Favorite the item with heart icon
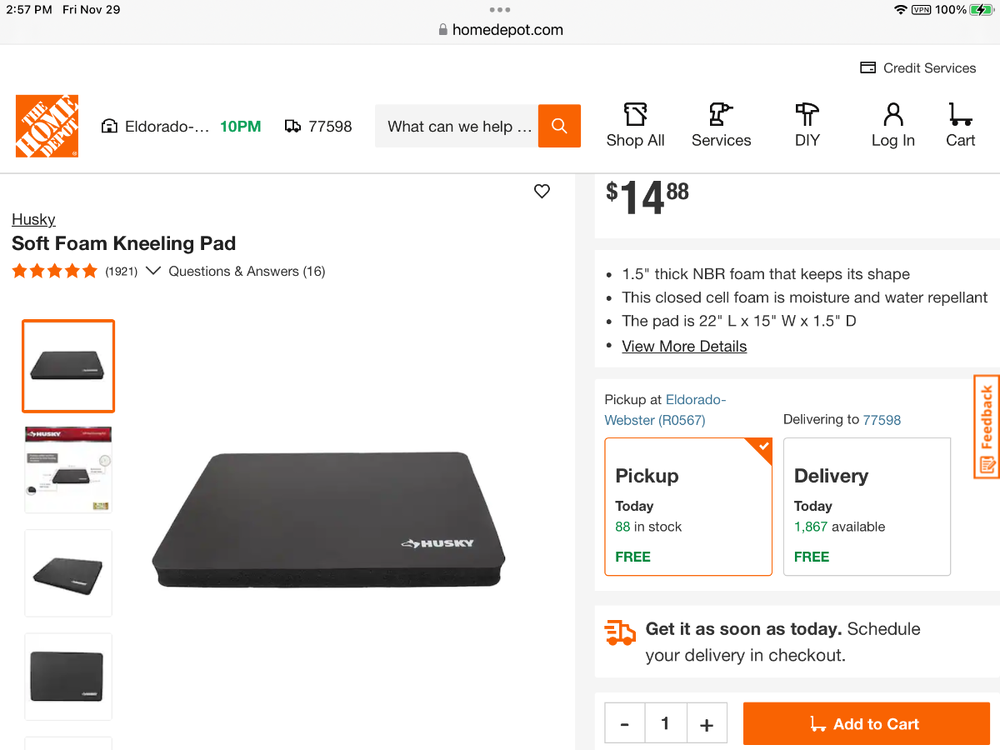 pos(542,191)
